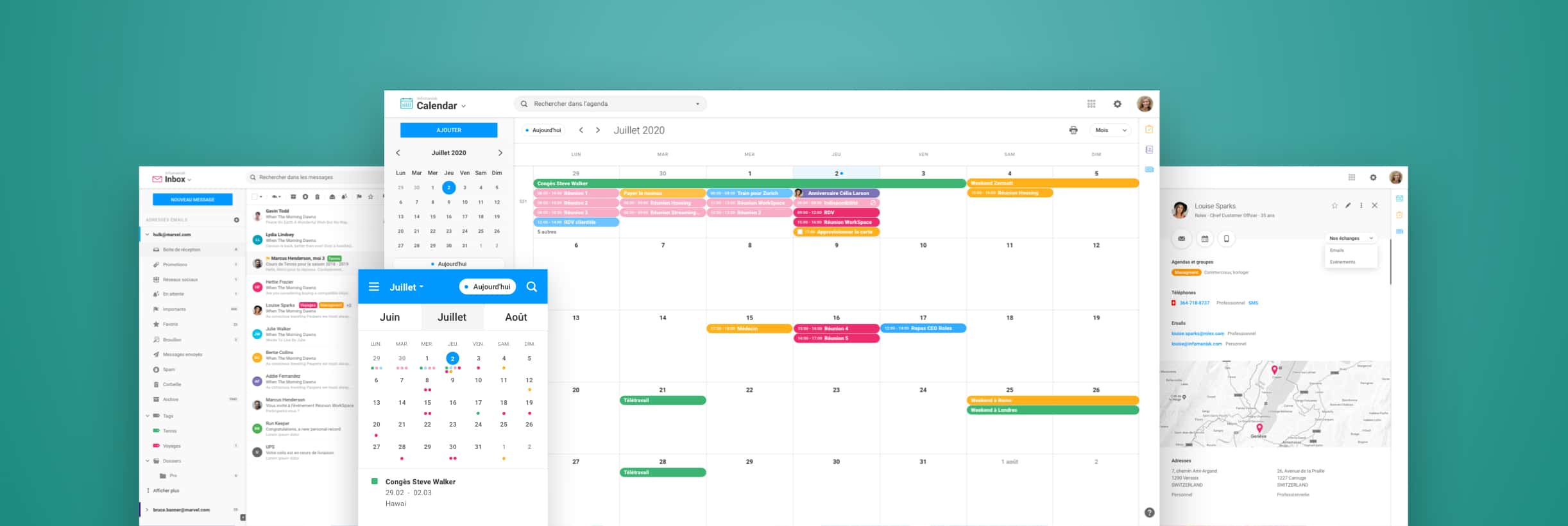Viewport: 1568px width, 526px height.
Task: Open the Congés Steve Walker event bar
Action: 749,183
